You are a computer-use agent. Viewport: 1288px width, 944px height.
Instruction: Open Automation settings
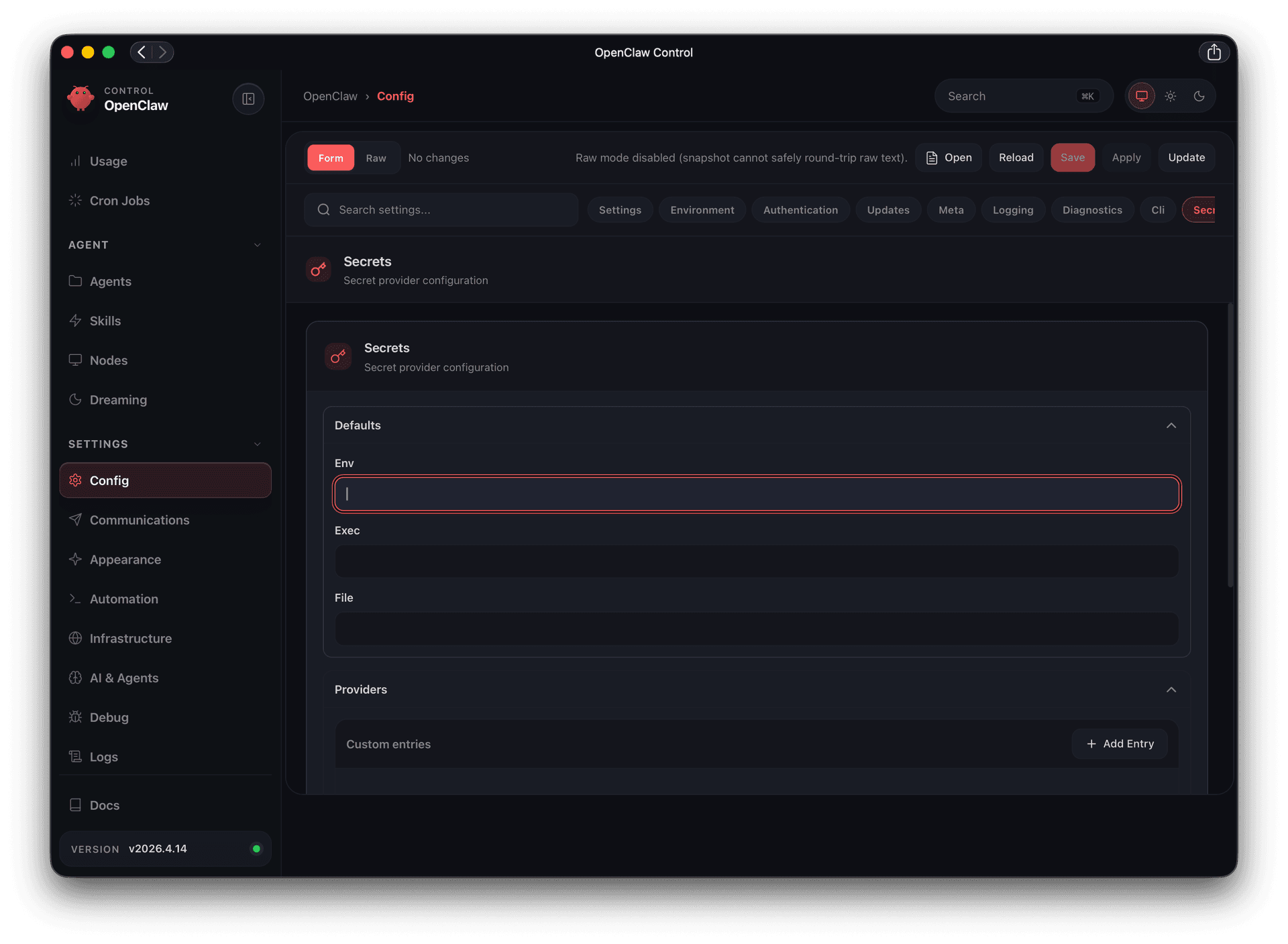coord(165,599)
